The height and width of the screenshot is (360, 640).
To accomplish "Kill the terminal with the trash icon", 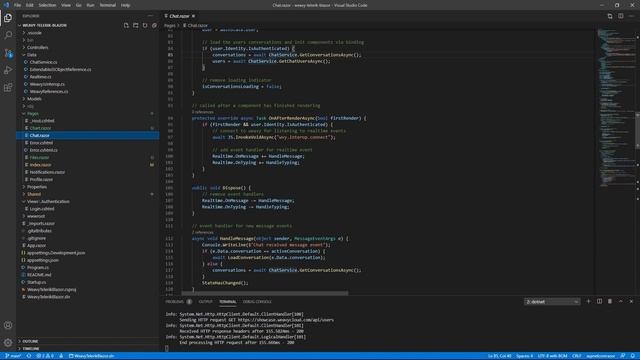I will point(610,301).
